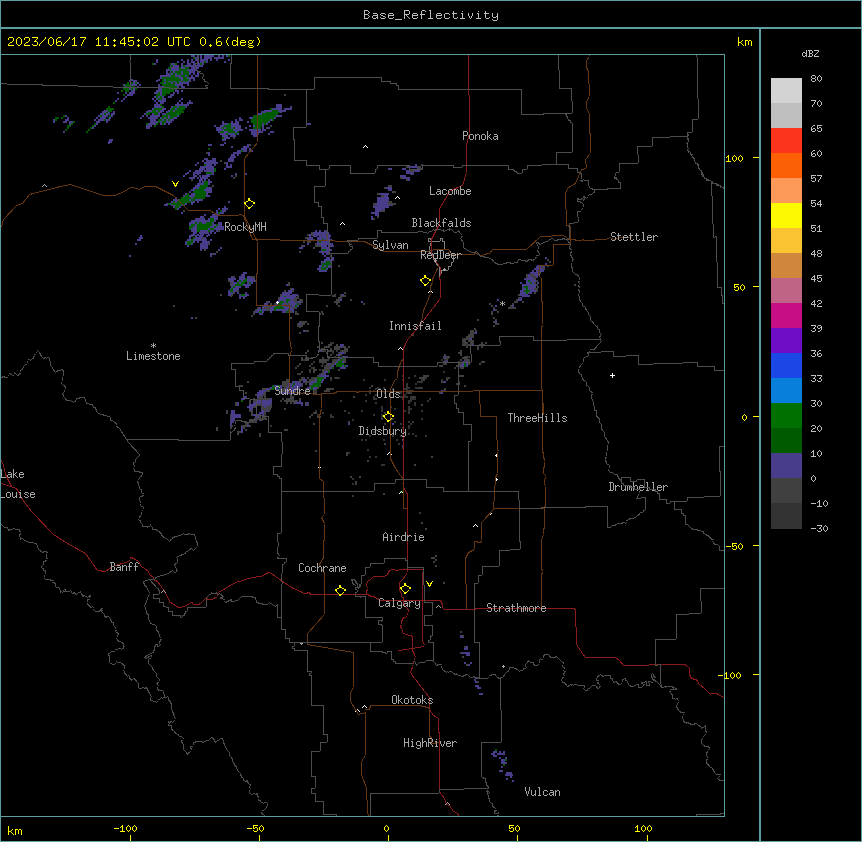Click the Stettler city label
The height and width of the screenshot is (842, 862).
click(634, 237)
